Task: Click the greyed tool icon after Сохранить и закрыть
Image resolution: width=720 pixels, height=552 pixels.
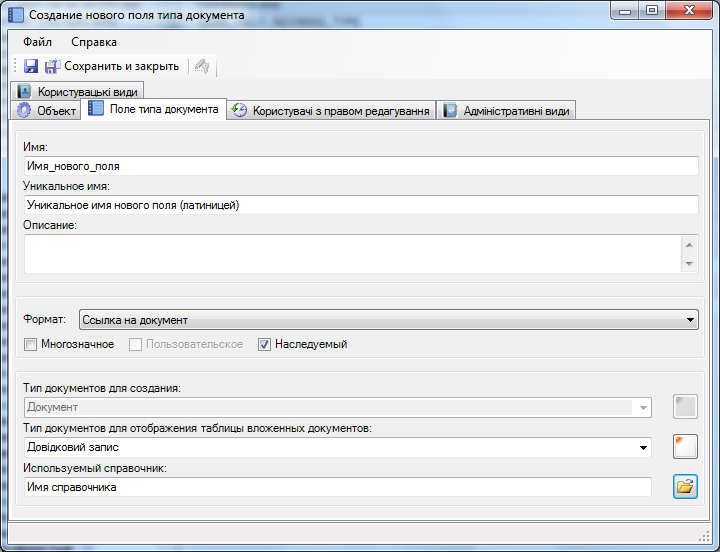Action: coord(202,66)
